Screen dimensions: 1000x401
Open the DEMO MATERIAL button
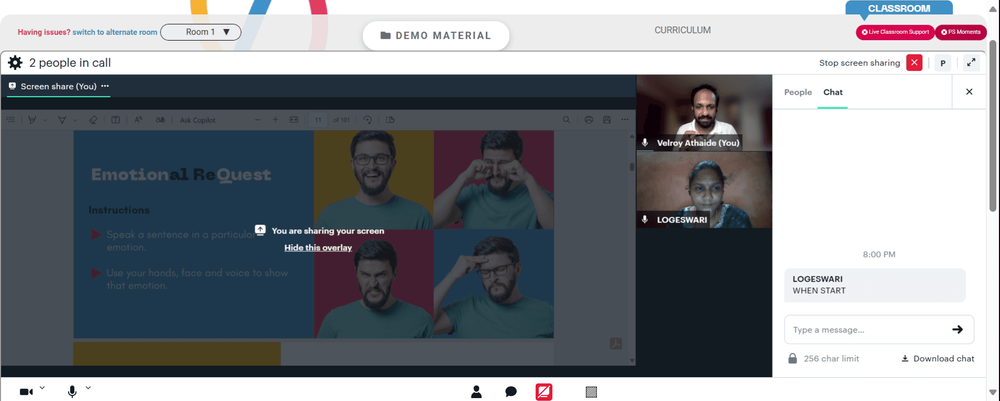[436, 36]
